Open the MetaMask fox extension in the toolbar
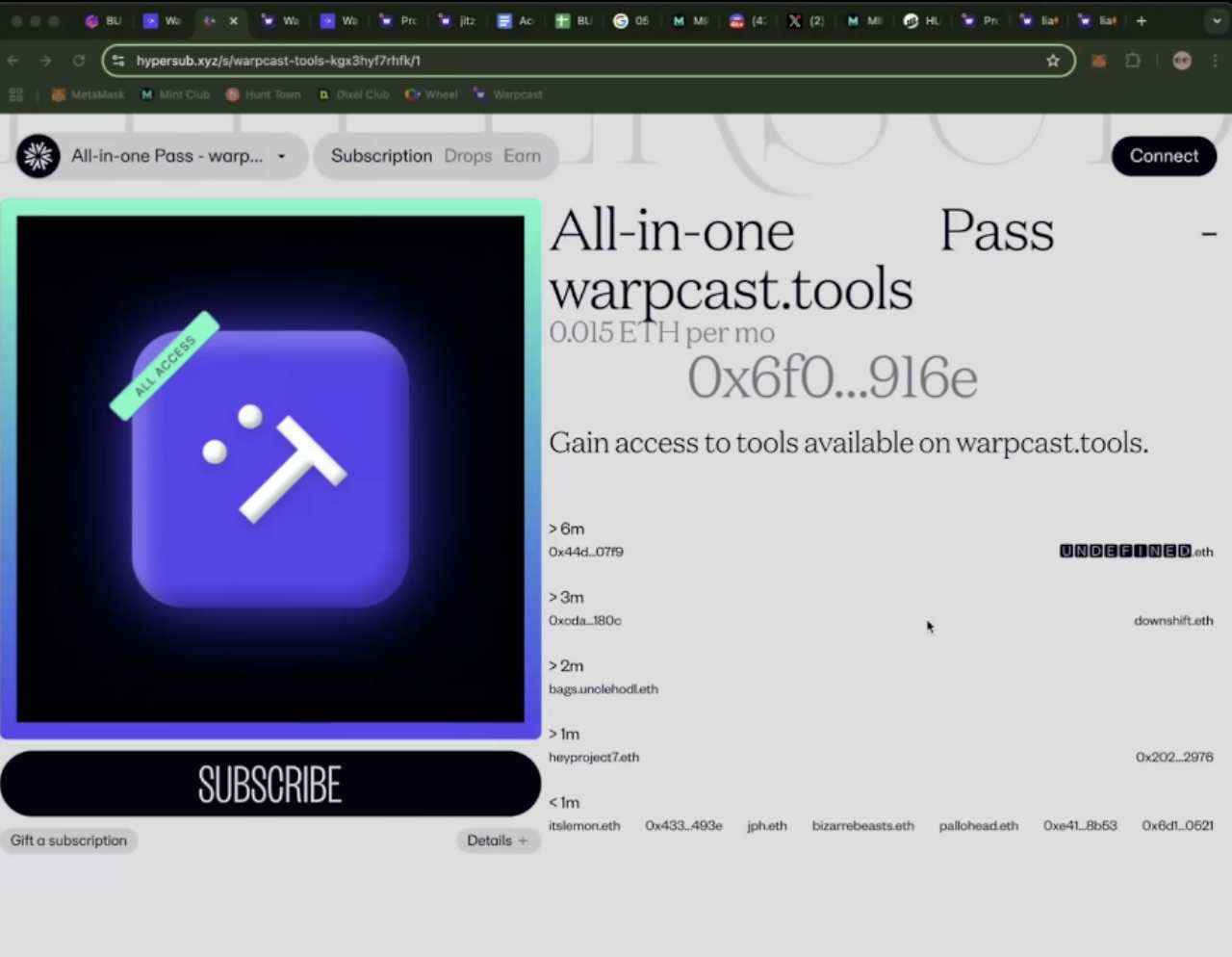This screenshot has width=1232, height=957. (1098, 61)
